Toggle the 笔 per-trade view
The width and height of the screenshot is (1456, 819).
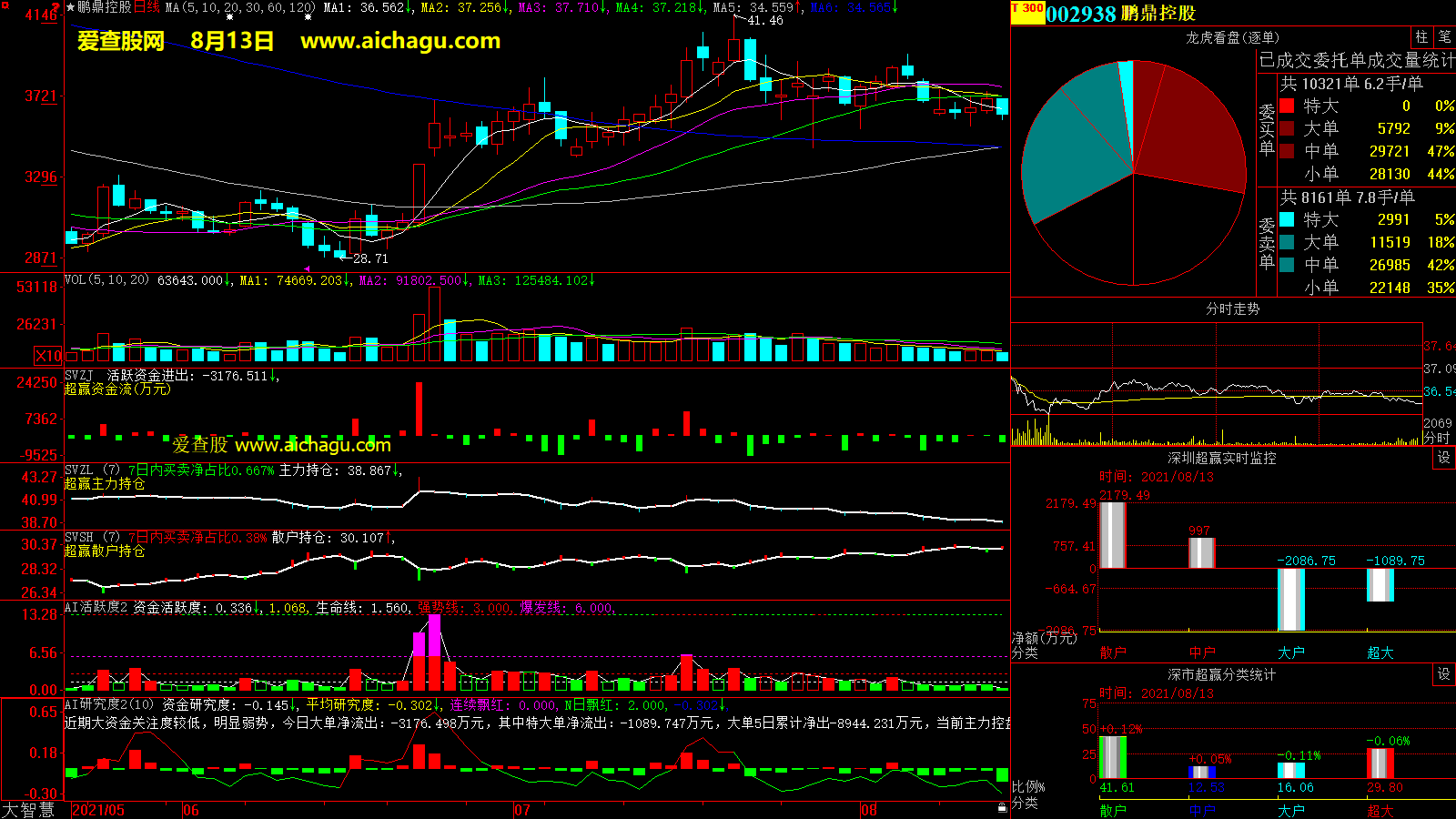tap(1444, 37)
